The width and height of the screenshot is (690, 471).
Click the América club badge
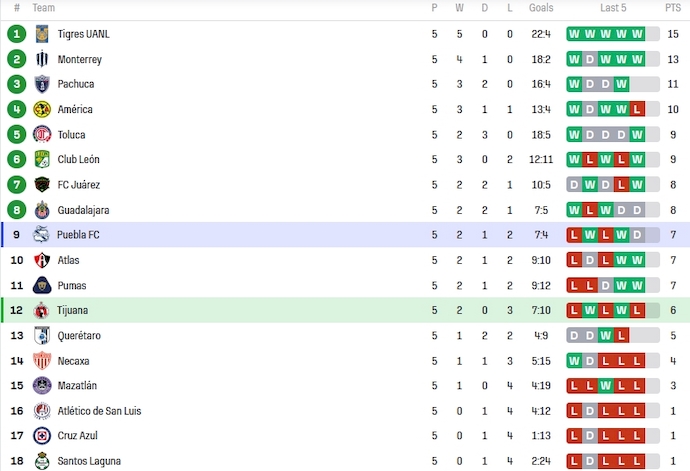click(x=42, y=109)
